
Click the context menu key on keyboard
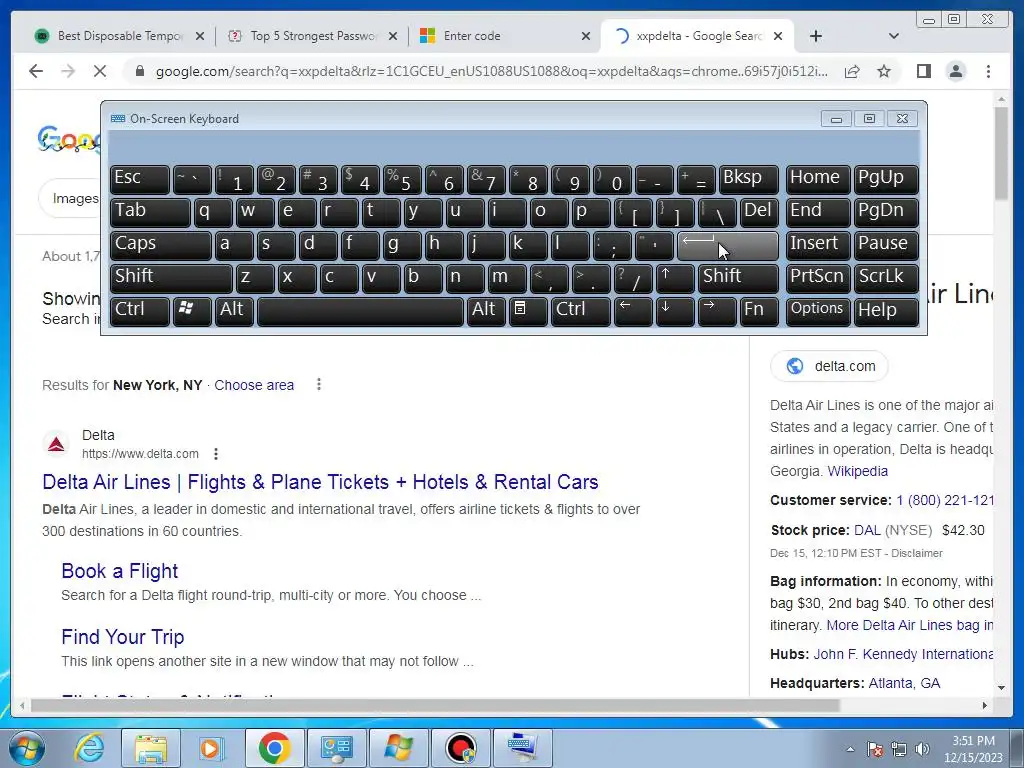click(x=528, y=312)
